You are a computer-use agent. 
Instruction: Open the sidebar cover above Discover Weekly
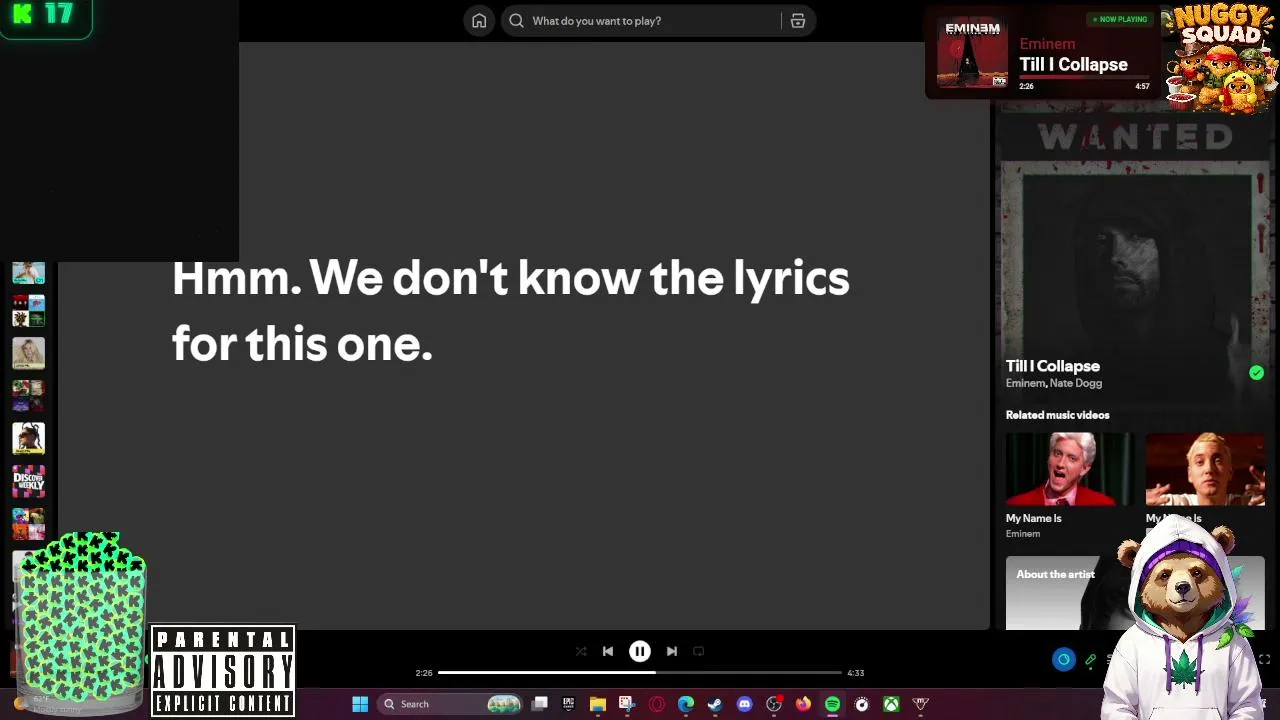29,439
